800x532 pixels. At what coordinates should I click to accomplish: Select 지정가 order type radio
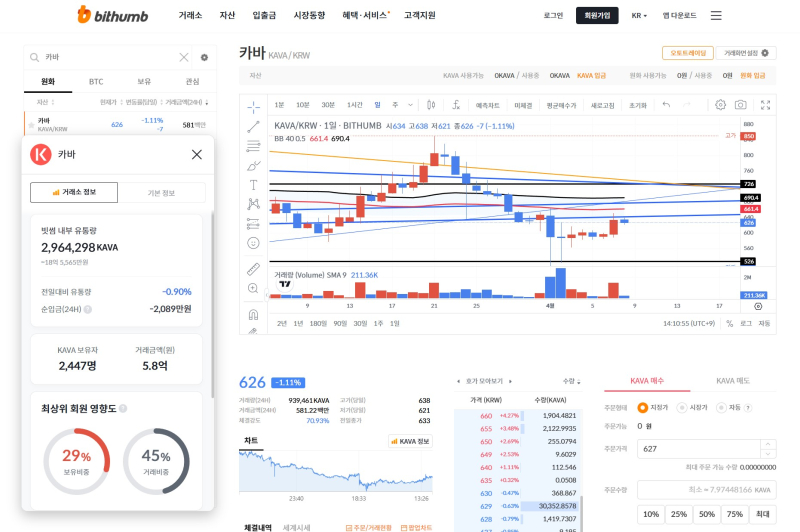coord(642,408)
